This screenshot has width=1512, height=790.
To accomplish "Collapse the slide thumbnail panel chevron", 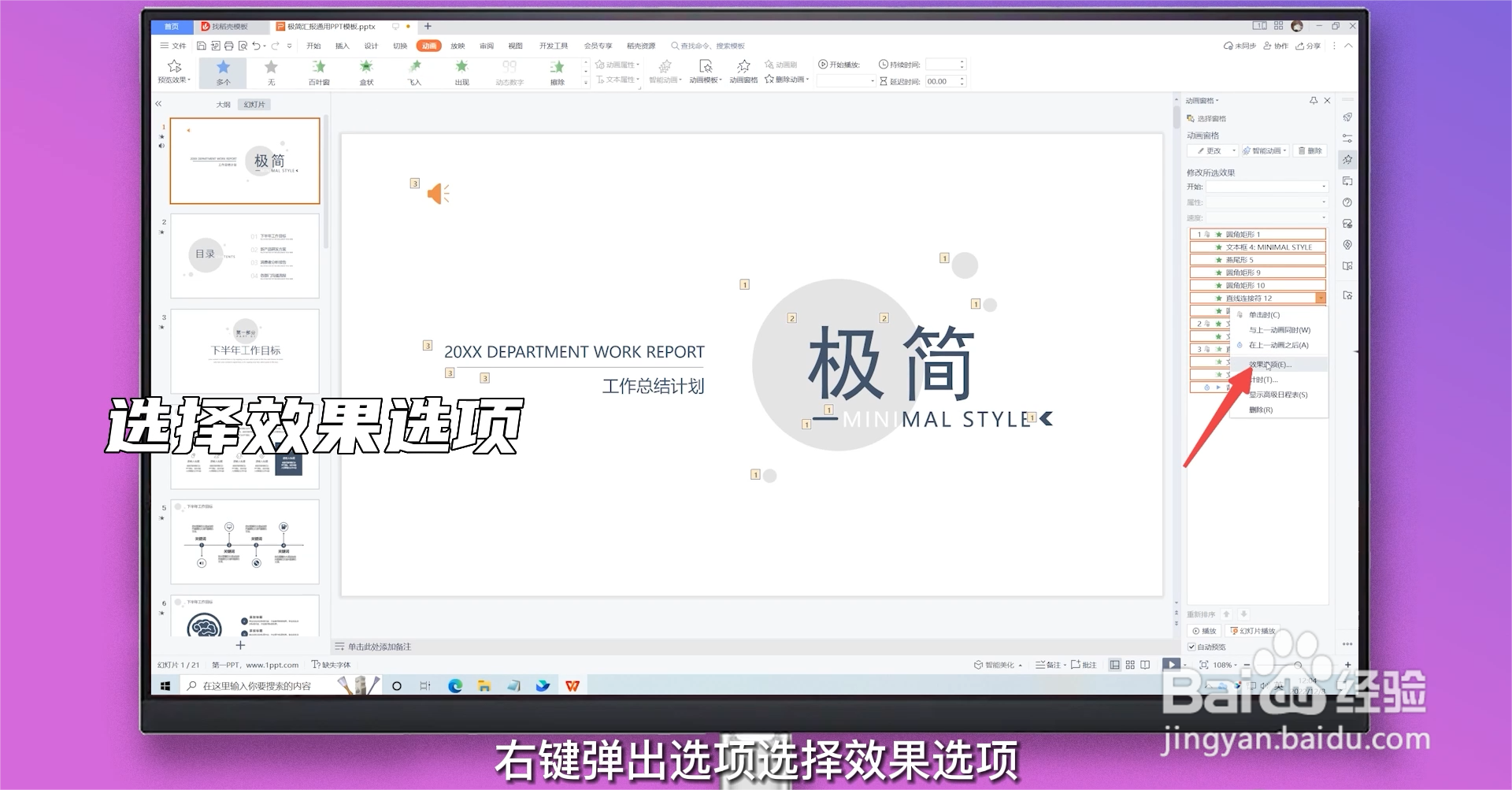I will 158,103.
